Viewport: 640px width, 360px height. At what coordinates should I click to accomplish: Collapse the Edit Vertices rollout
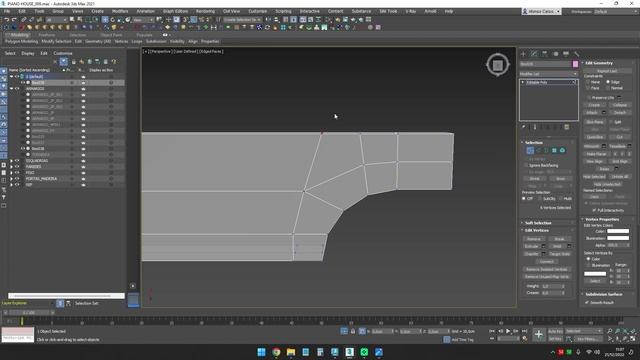[x=536, y=230]
